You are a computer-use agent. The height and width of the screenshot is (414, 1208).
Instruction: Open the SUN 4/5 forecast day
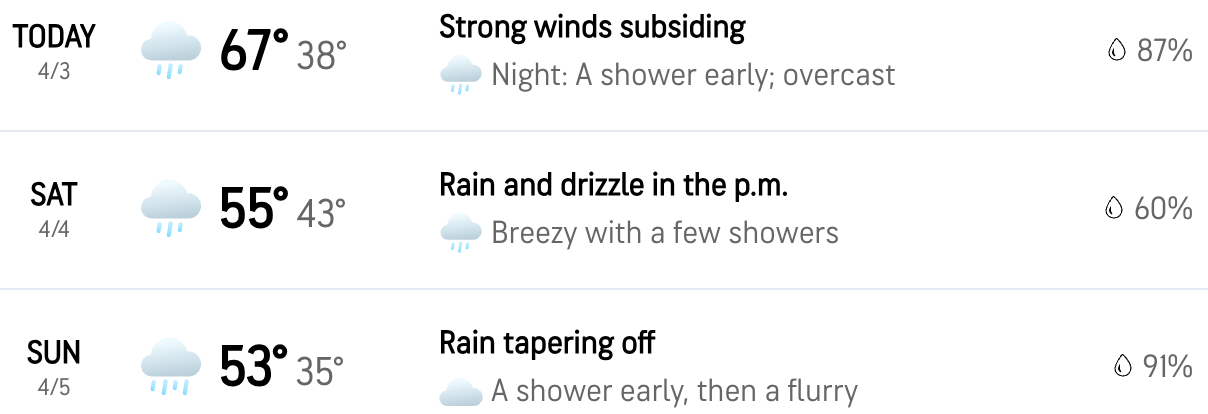tap(604, 352)
